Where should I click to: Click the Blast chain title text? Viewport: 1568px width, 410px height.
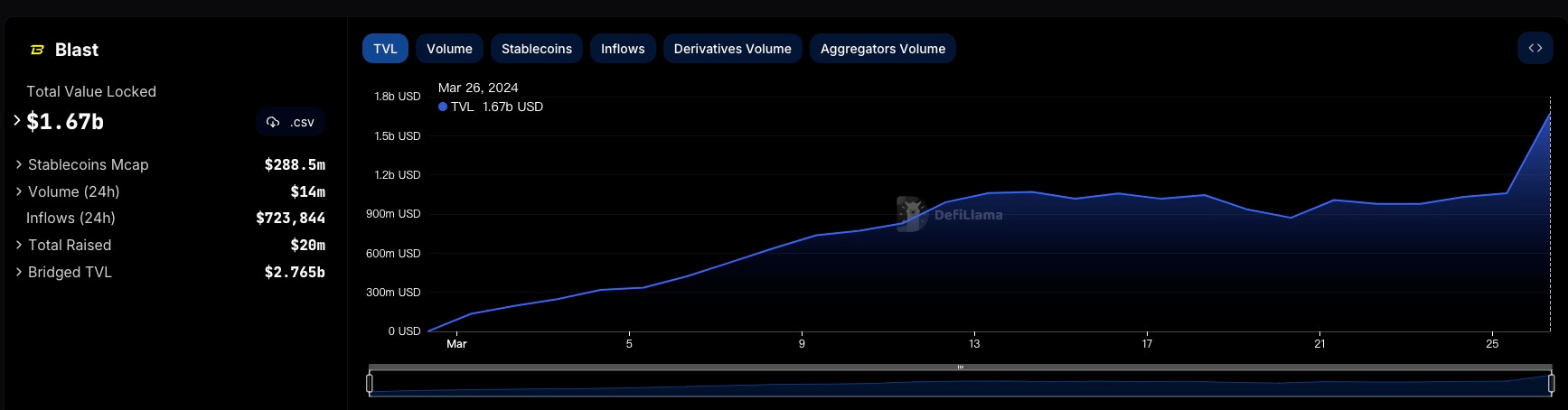pyautogui.click(x=77, y=51)
